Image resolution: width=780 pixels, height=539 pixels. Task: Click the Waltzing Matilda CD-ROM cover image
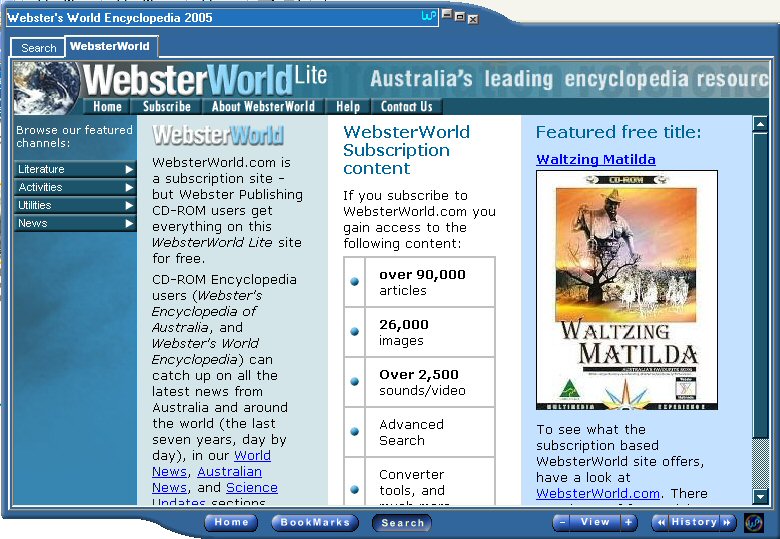(627, 290)
